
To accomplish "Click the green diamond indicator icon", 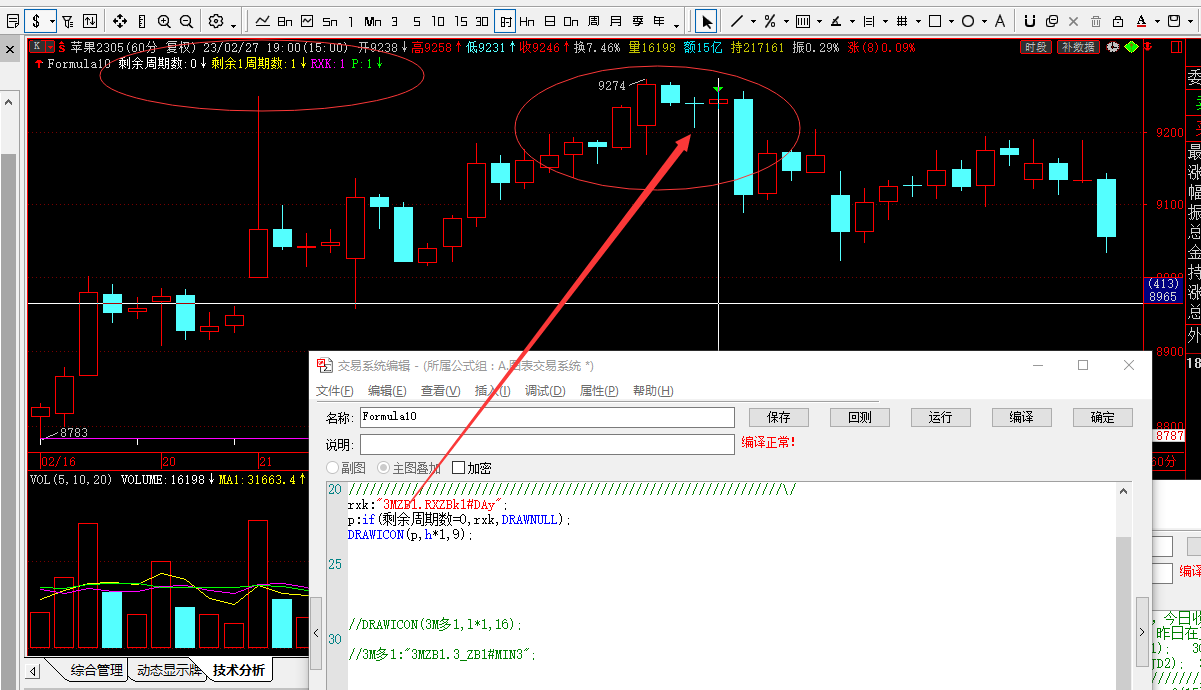I will point(1131,46).
